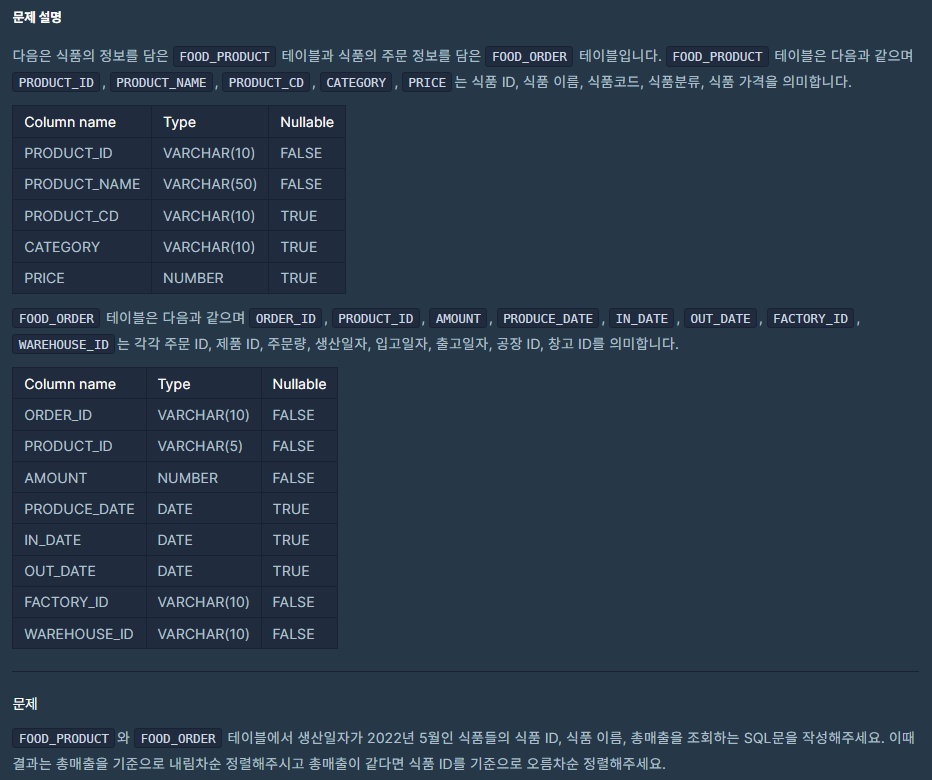This screenshot has width=932, height=780.
Task: Click PRODUCT_NAME cell in first table
Action: 82,184
